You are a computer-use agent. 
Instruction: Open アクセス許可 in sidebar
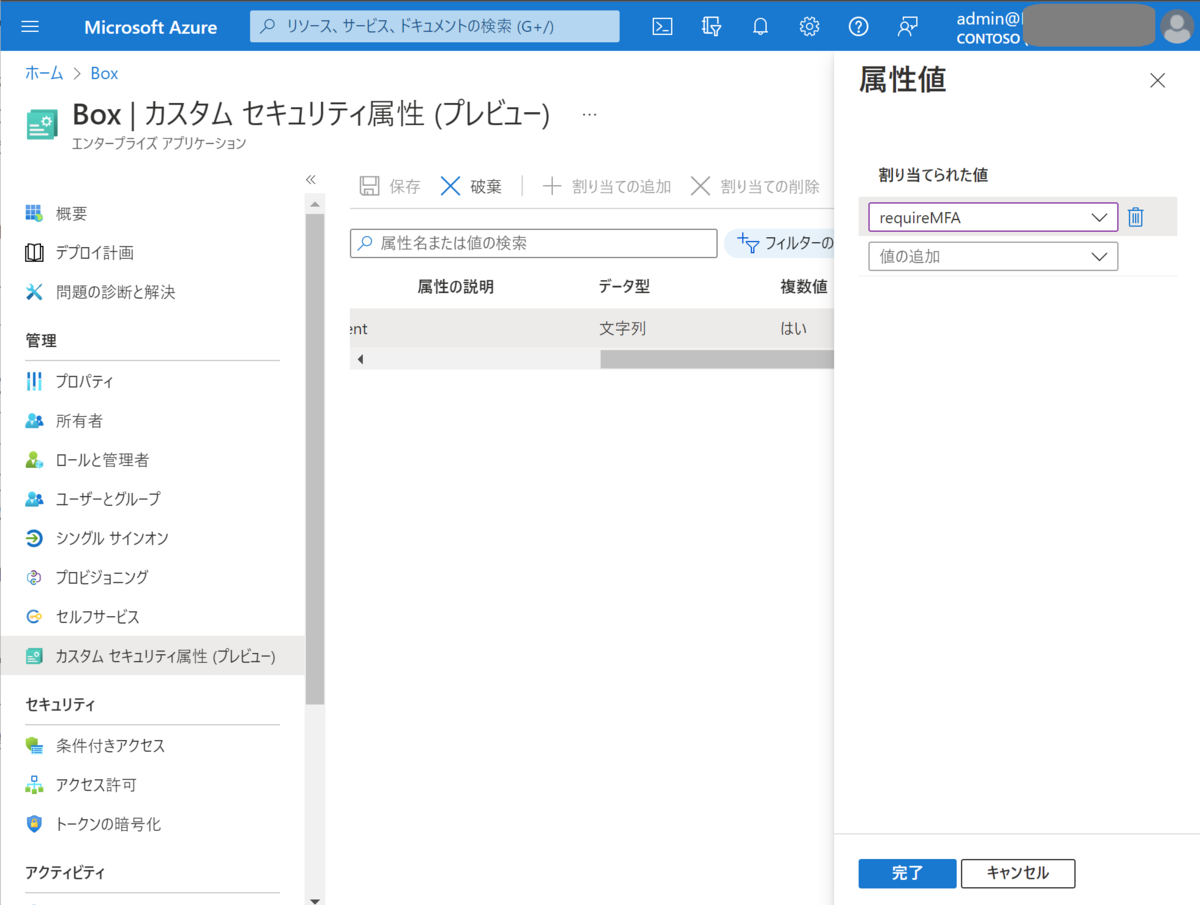point(81,785)
